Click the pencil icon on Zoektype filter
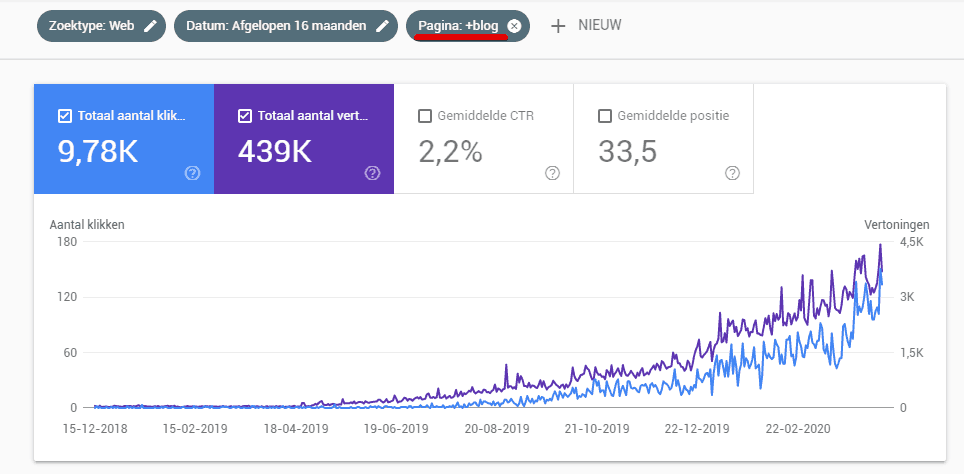Screen dimensions: 964x474 (x=150, y=26)
